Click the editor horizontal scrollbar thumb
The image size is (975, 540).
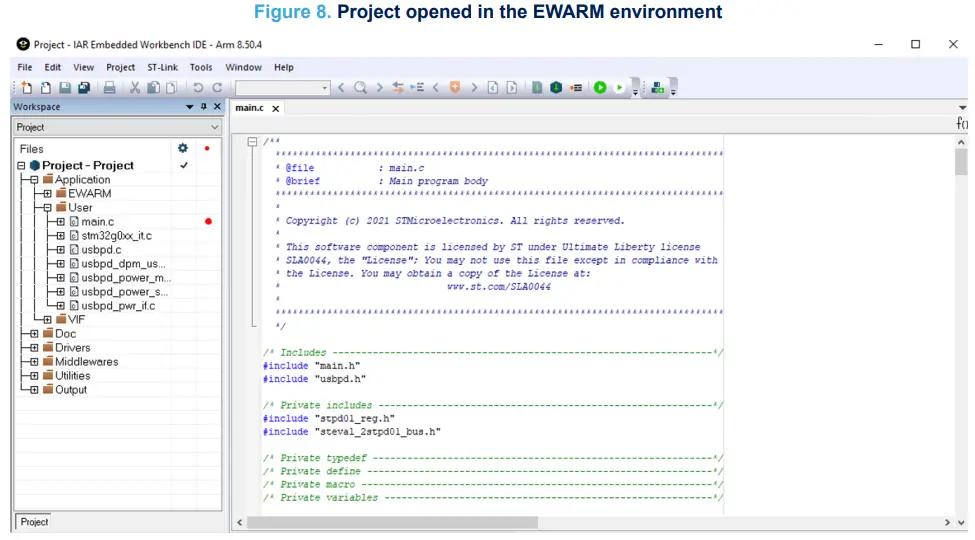click(392, 523)
